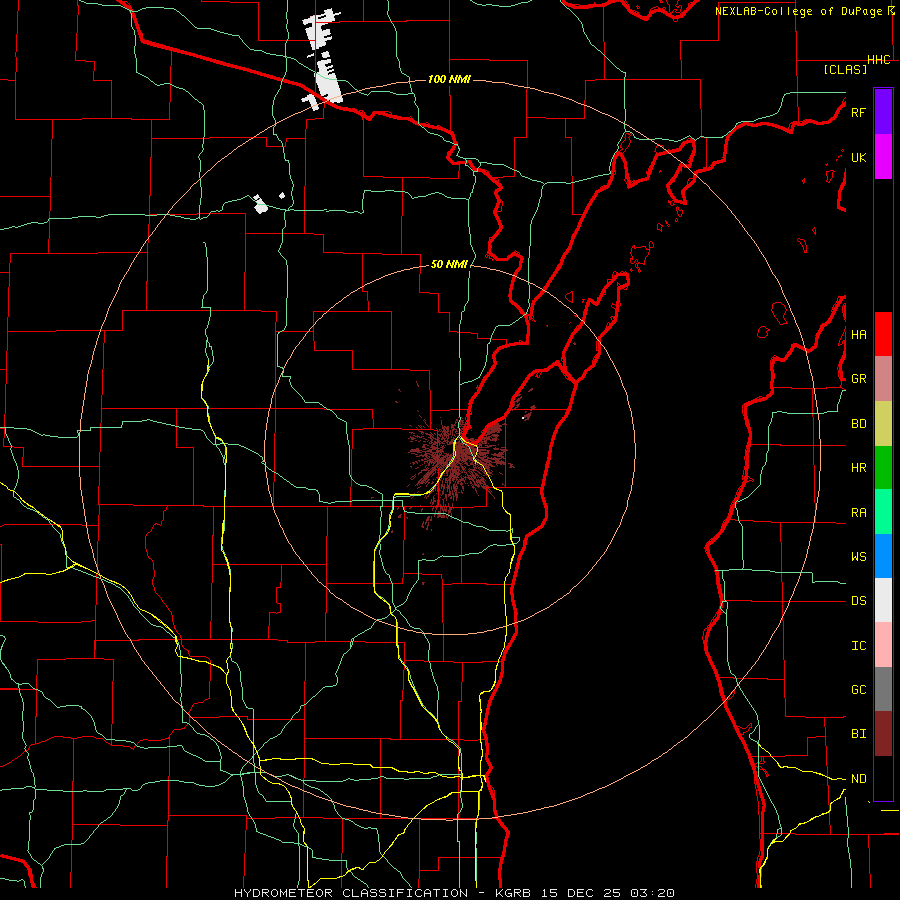Screen dimensions: 900x900
Task: Click the HA red legend swatch
Action: (883, 334)
